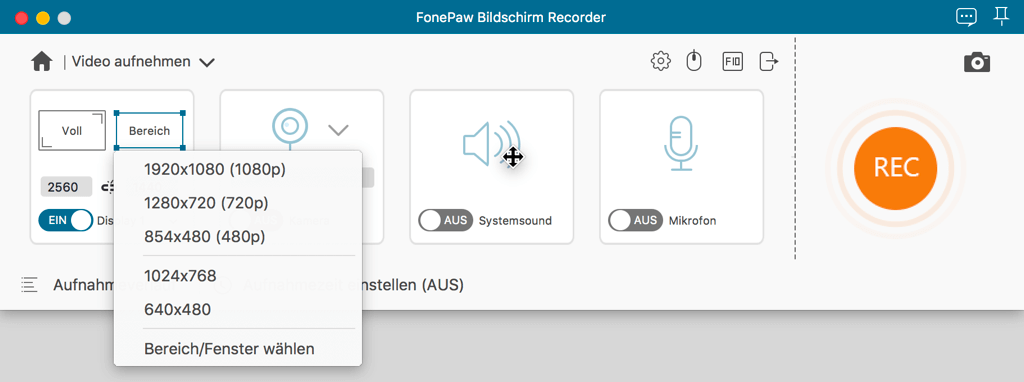The image size is (1024, 382).
Task: Turn off the Display EIN toggle
Action: (x=66, y=220)
